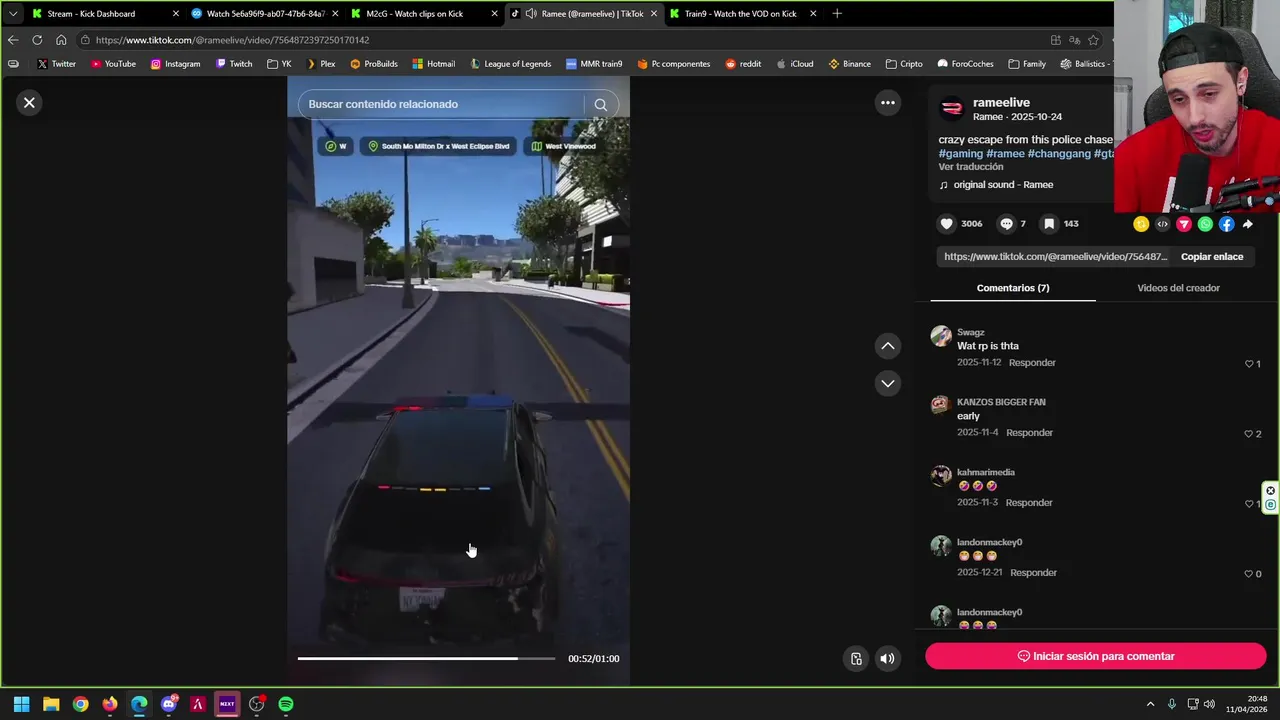Share video to Facebook
1280x720 pixels.
coord(1226,224)
